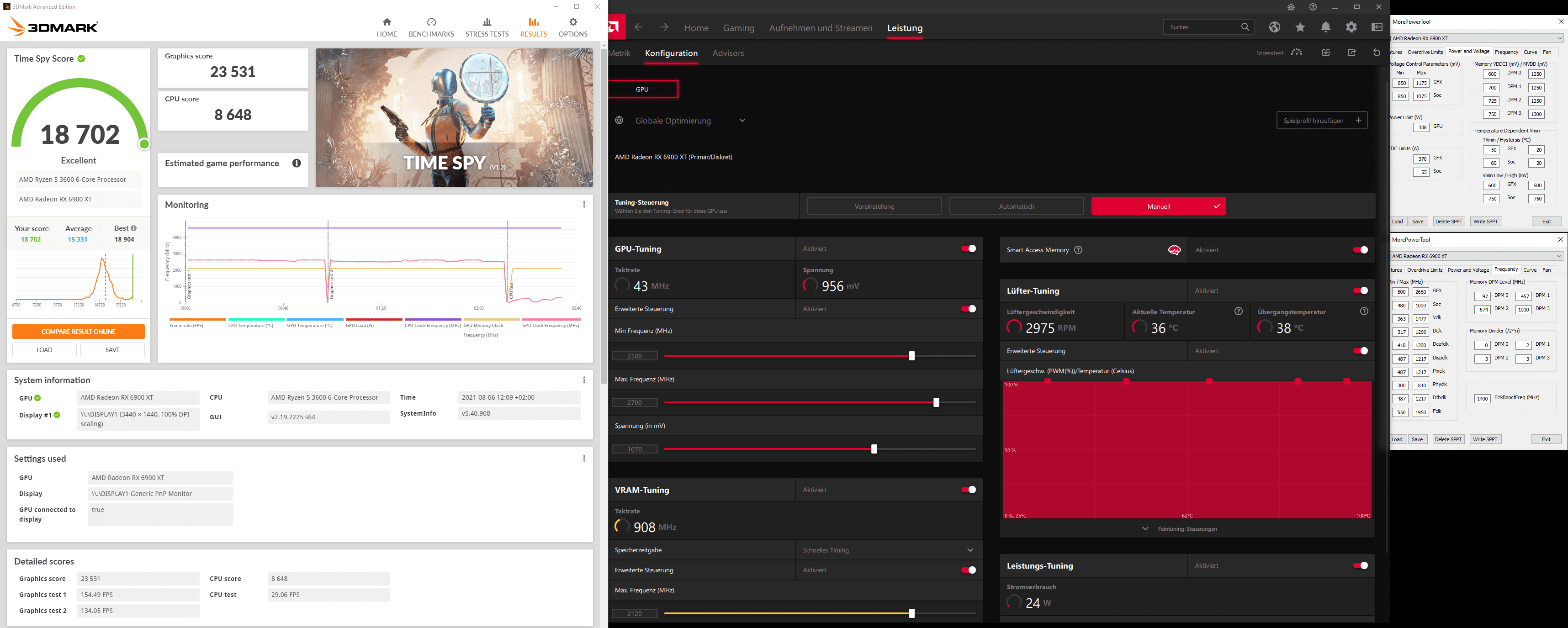Click AMD import profile icon

tap(1326, 53)
